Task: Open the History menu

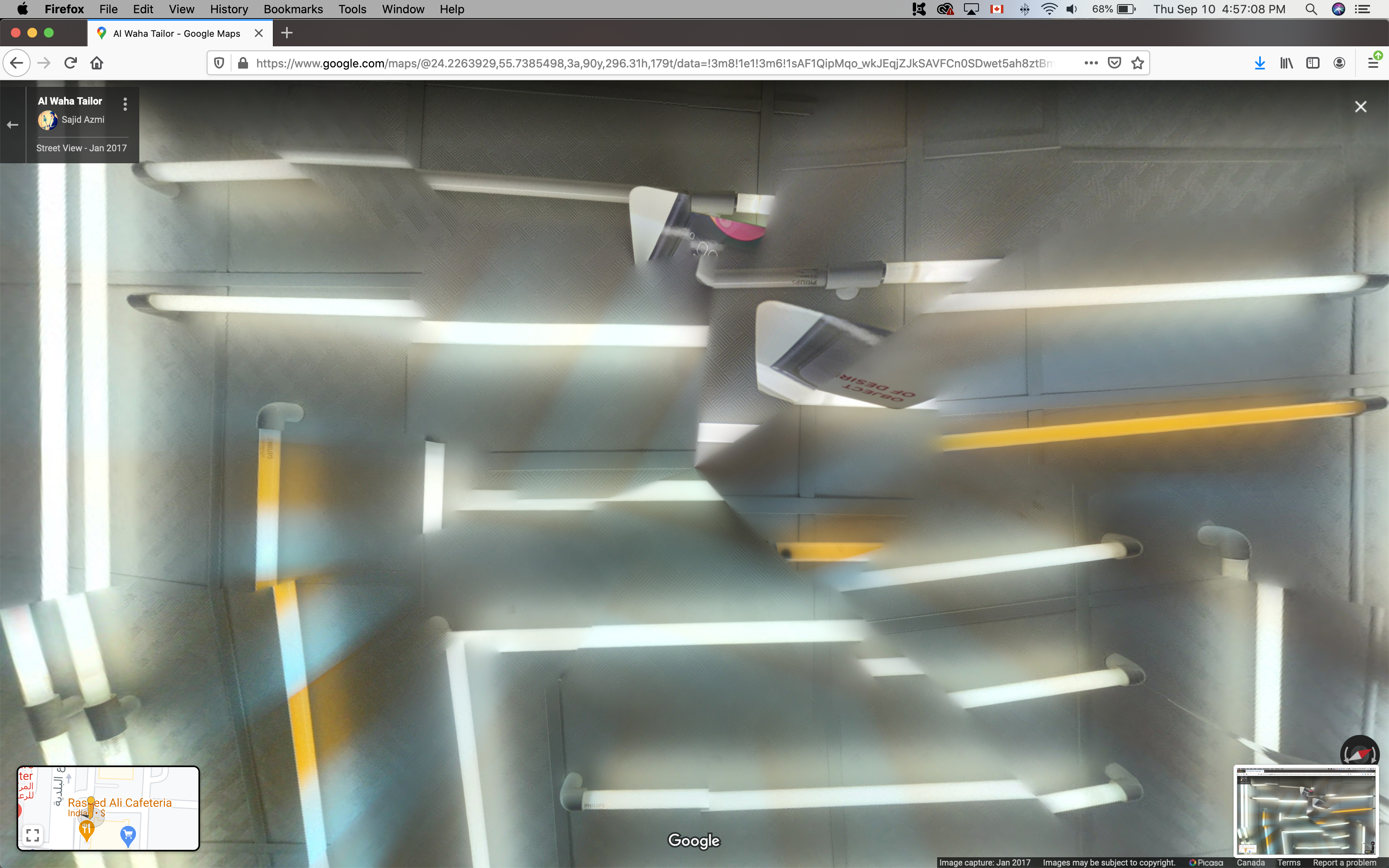Action: 229,9
